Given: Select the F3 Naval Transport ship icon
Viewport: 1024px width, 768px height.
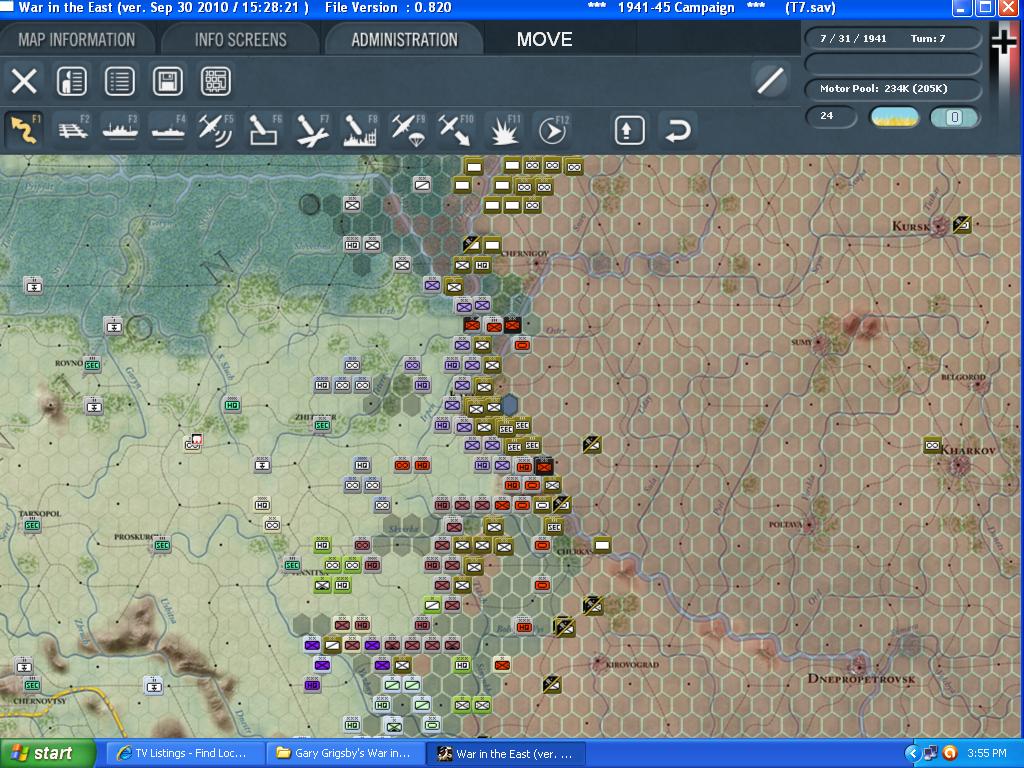Looking at the screenshot, I should [x=120, y=129].
